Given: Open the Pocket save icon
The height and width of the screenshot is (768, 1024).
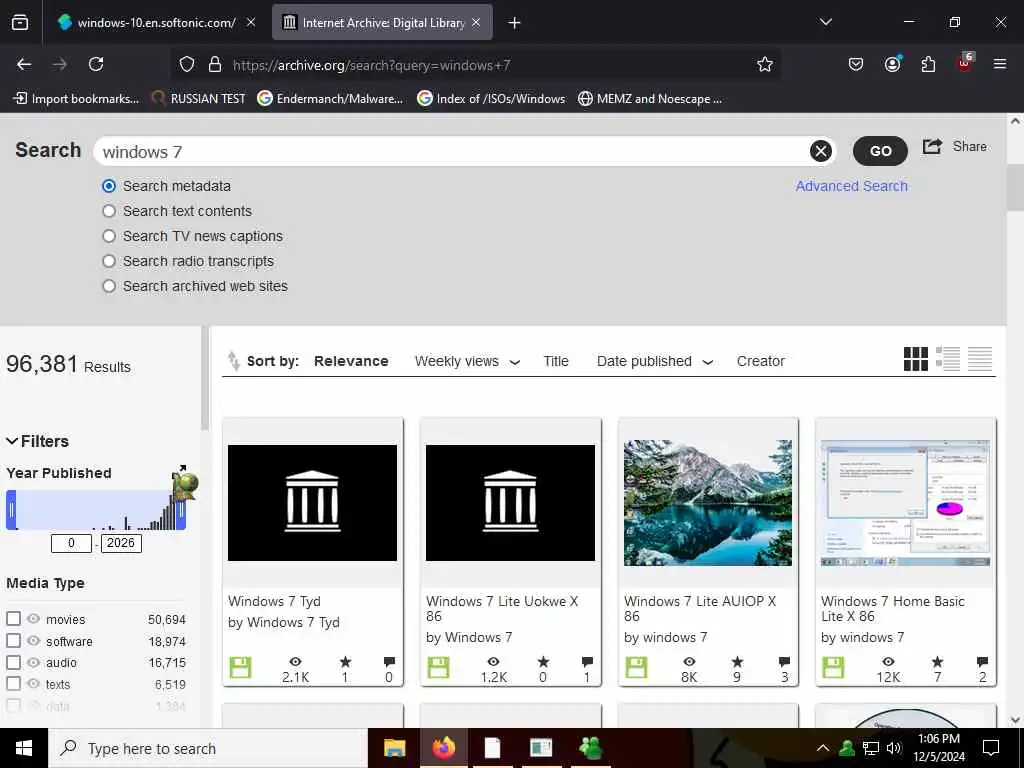Looking at the screenshot, I should [x=856, y=64].
